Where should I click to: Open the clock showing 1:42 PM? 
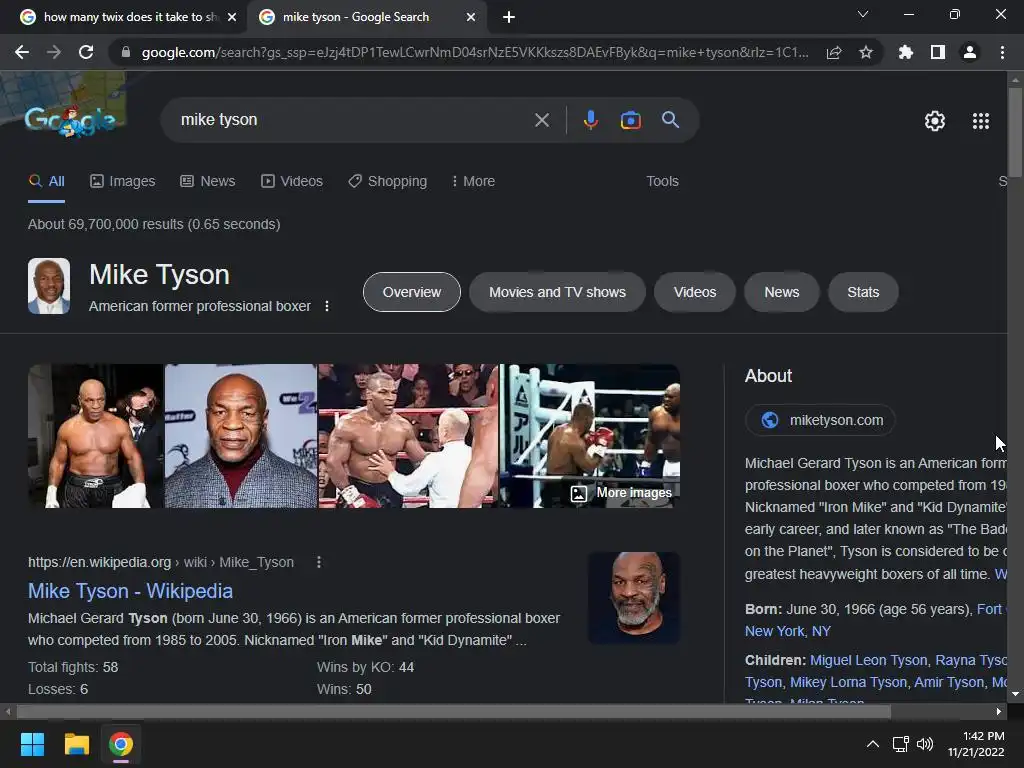[x=976, y=744]
